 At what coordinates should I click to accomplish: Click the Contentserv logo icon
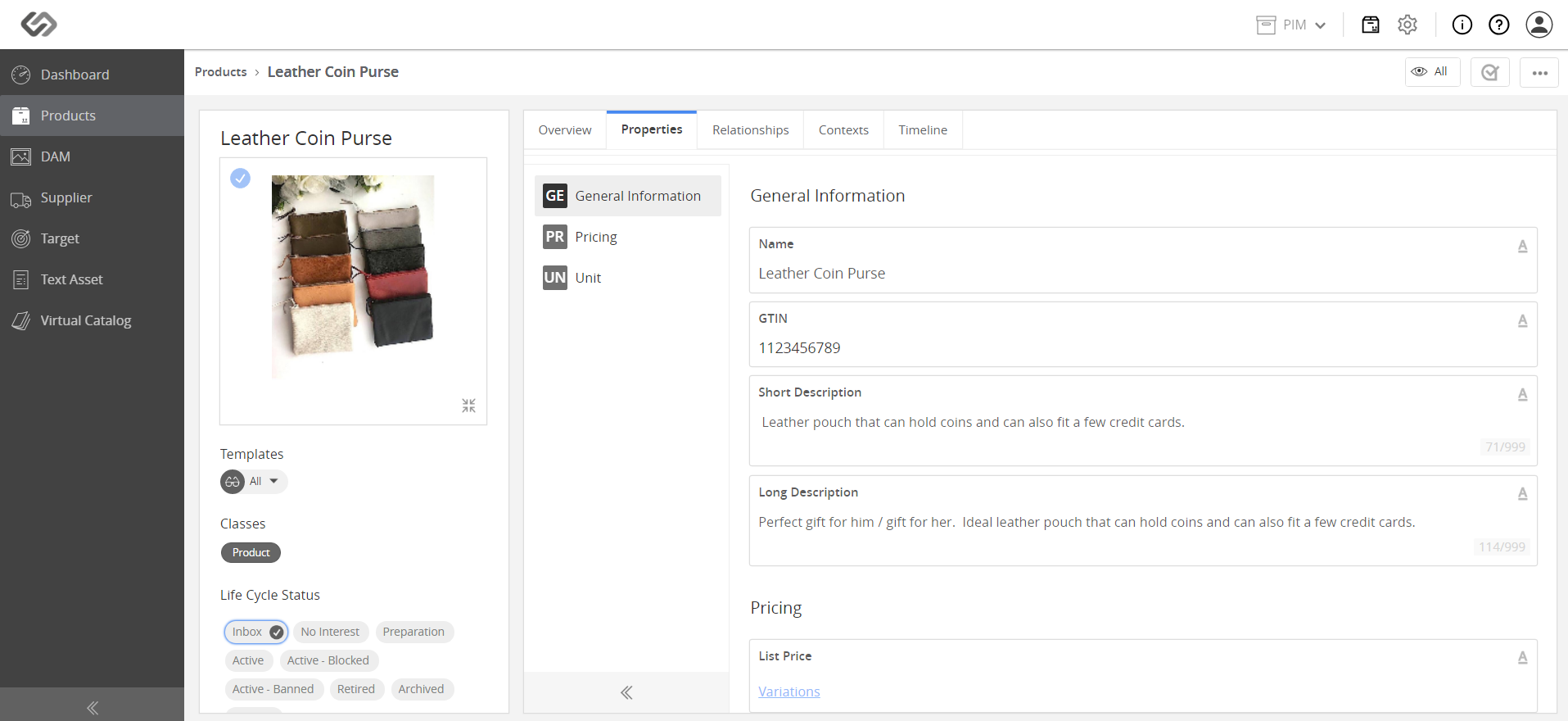click(38, 25)
